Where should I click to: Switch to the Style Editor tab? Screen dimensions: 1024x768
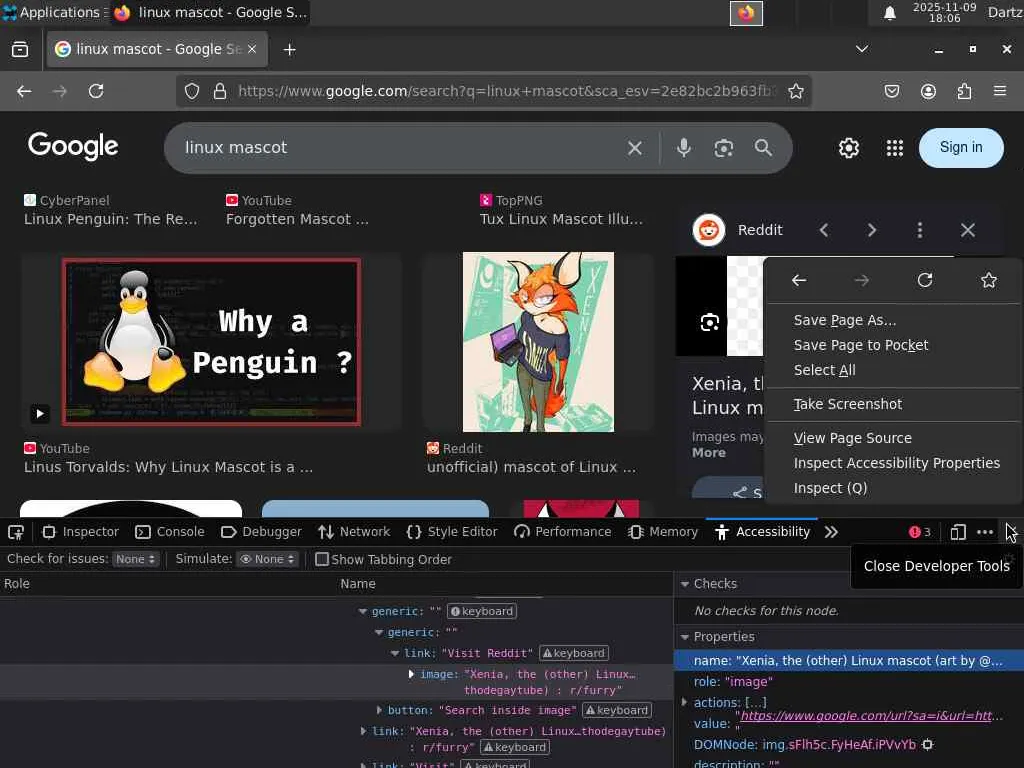(x=452, y=532)
